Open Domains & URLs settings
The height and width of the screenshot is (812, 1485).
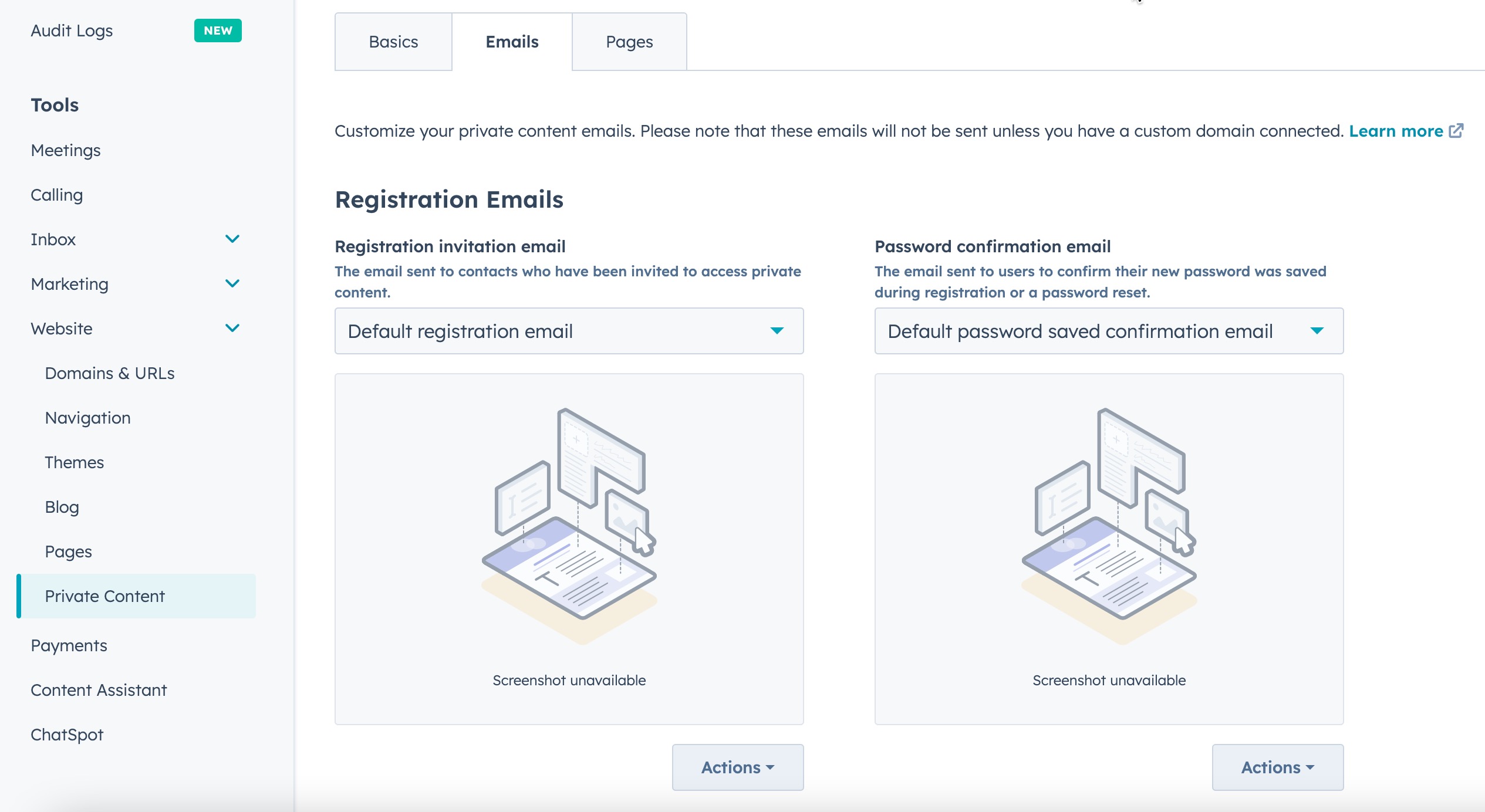click(x=110, y=373)
